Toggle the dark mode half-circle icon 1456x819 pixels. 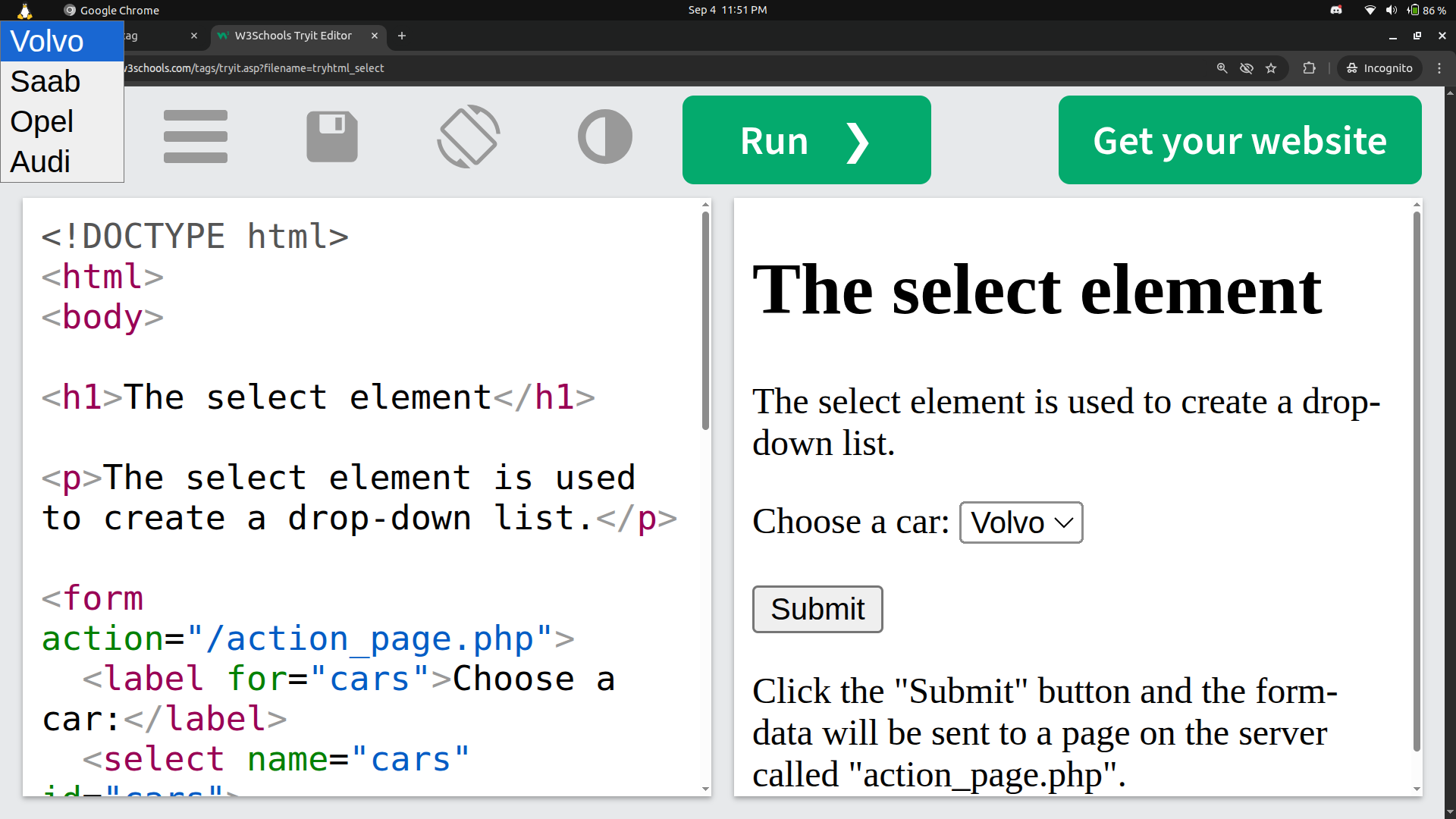click(x=605, y=136)
